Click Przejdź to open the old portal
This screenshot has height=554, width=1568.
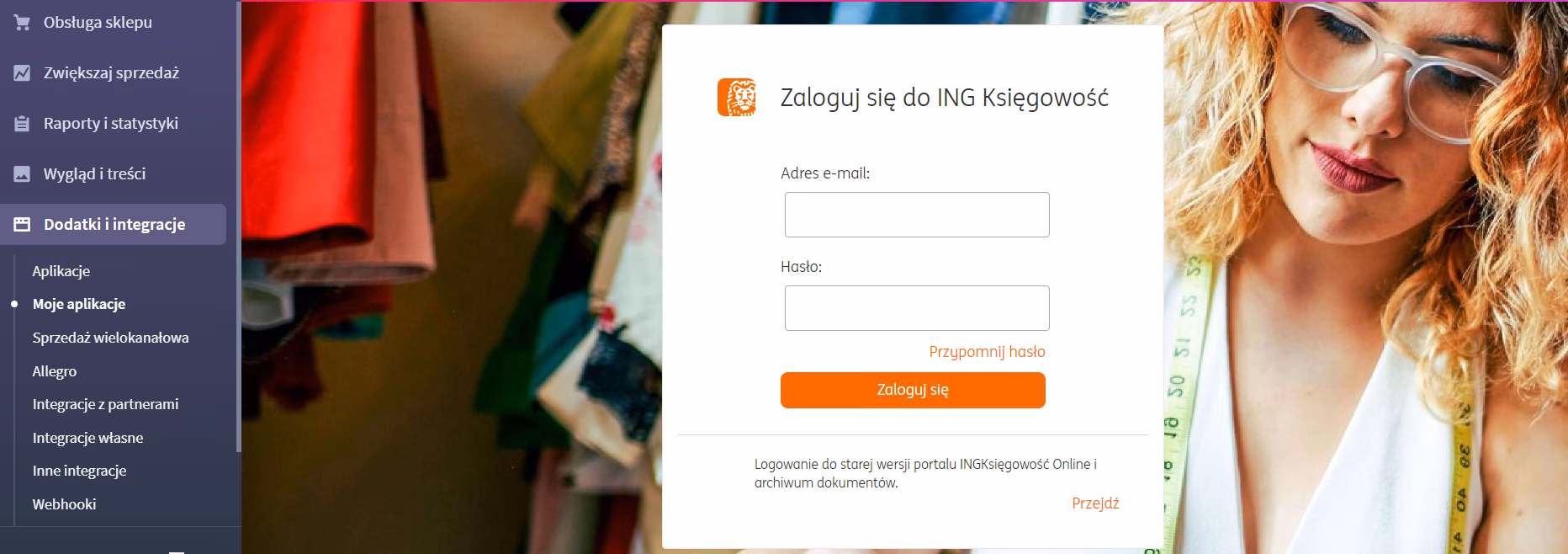[x=1096, y=503]
